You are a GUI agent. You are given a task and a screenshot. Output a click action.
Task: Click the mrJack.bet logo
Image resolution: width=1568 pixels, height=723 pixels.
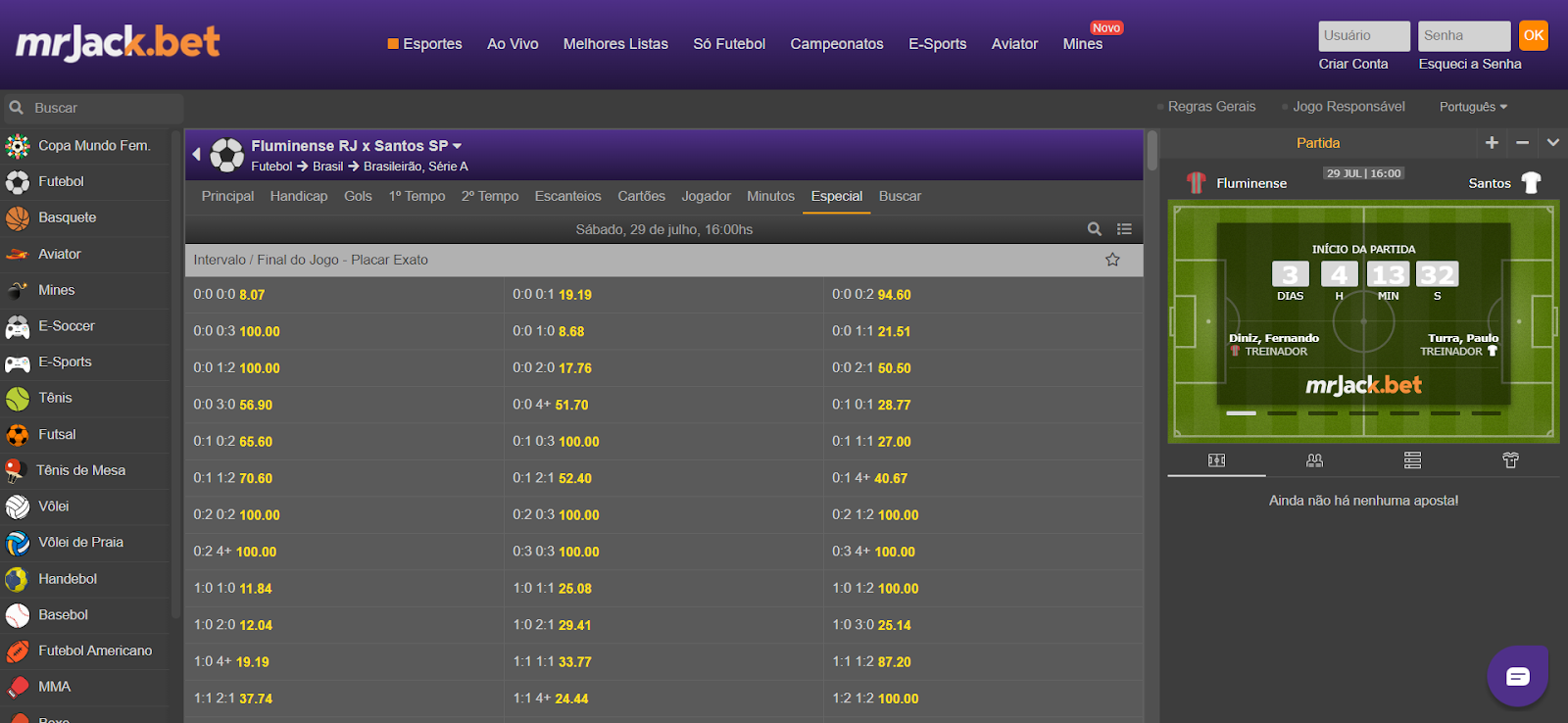[x=118, y=42]
